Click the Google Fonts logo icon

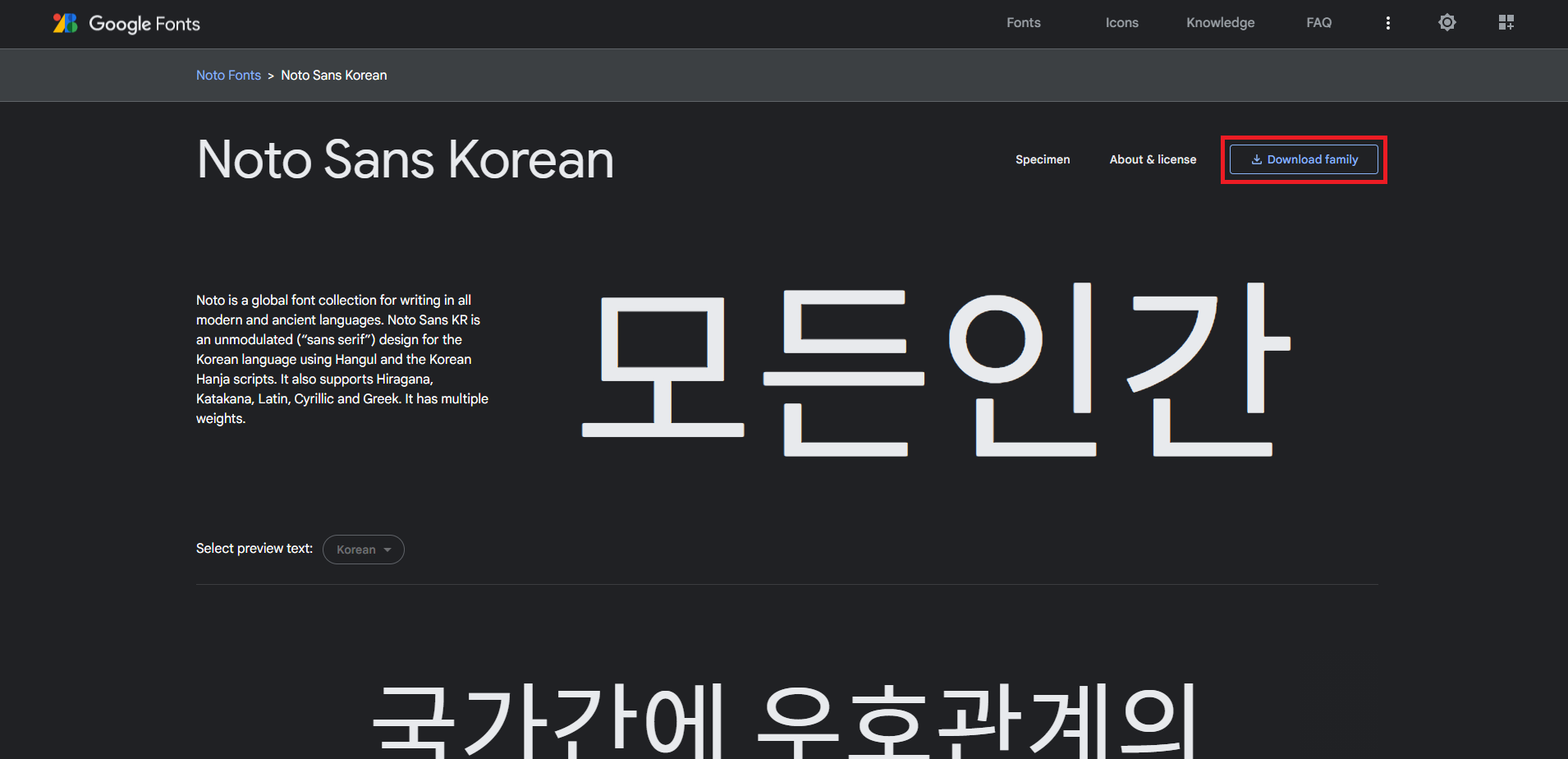[x=65, y=23]
